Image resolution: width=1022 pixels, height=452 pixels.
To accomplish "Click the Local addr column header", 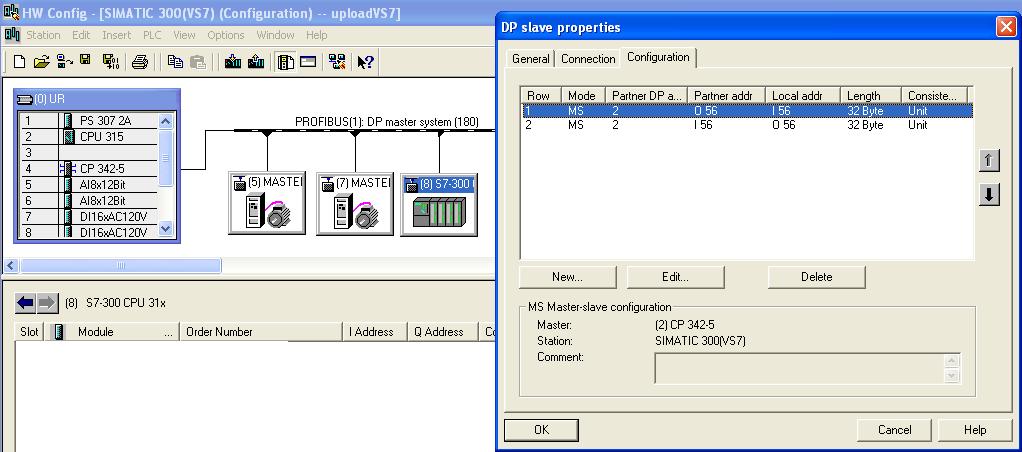I will pyautogui.click(x=802, y=96).
